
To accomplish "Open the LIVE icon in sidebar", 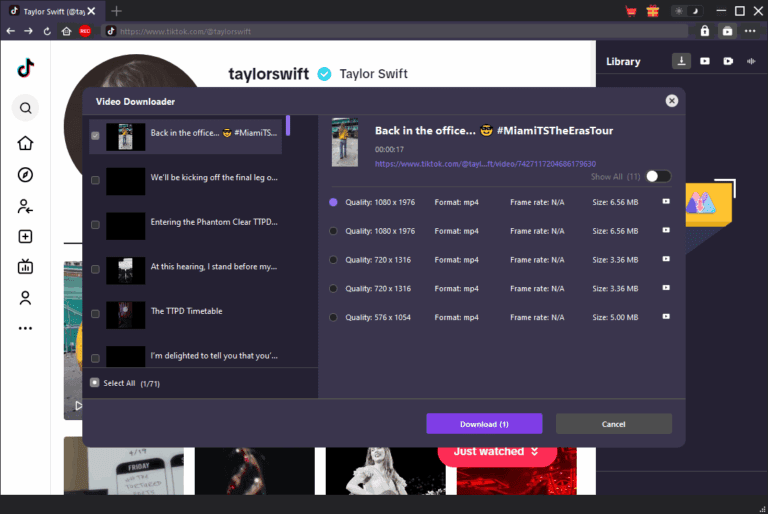I will [26, 267].
